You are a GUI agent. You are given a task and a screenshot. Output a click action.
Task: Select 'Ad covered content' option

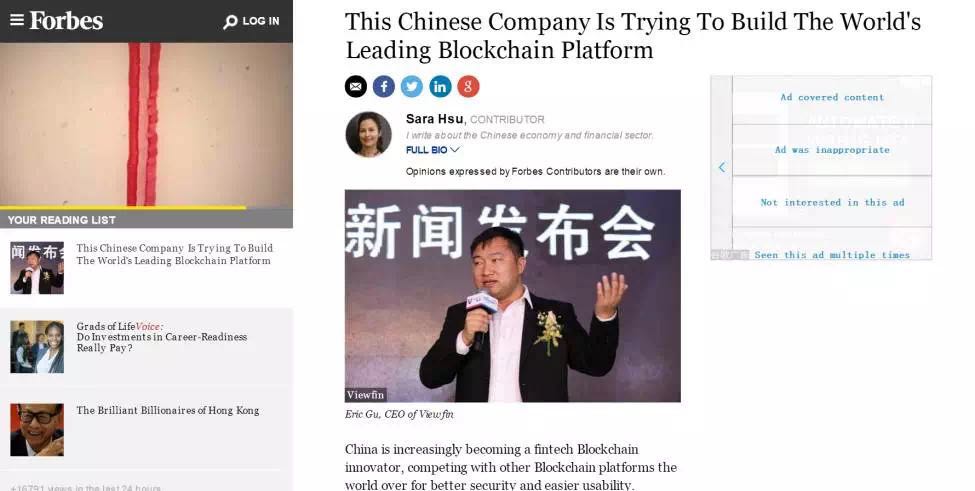pyautogui.click(x=832, y=98)
